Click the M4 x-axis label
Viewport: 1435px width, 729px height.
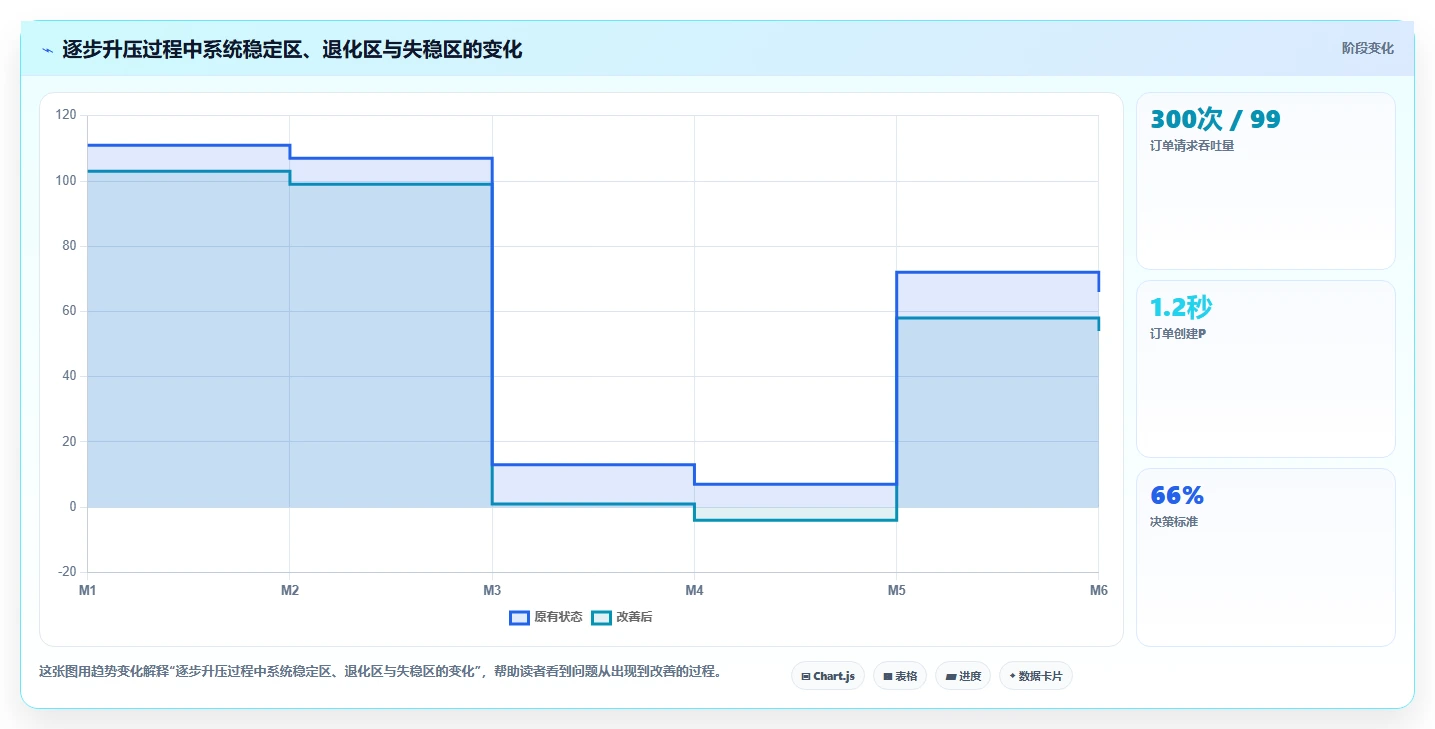[694, 590]
